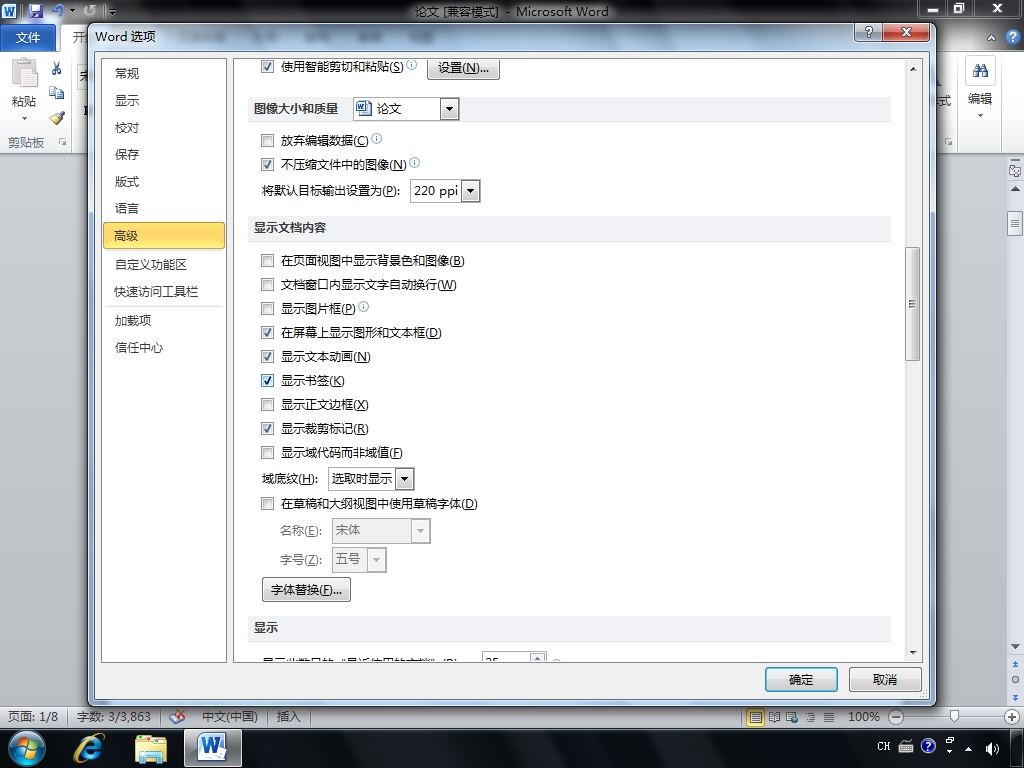1024x768 pixels.
Task: Enable 文档窗口内显示文字自动换行 checkbox
Action: click(x=267, y=285)
